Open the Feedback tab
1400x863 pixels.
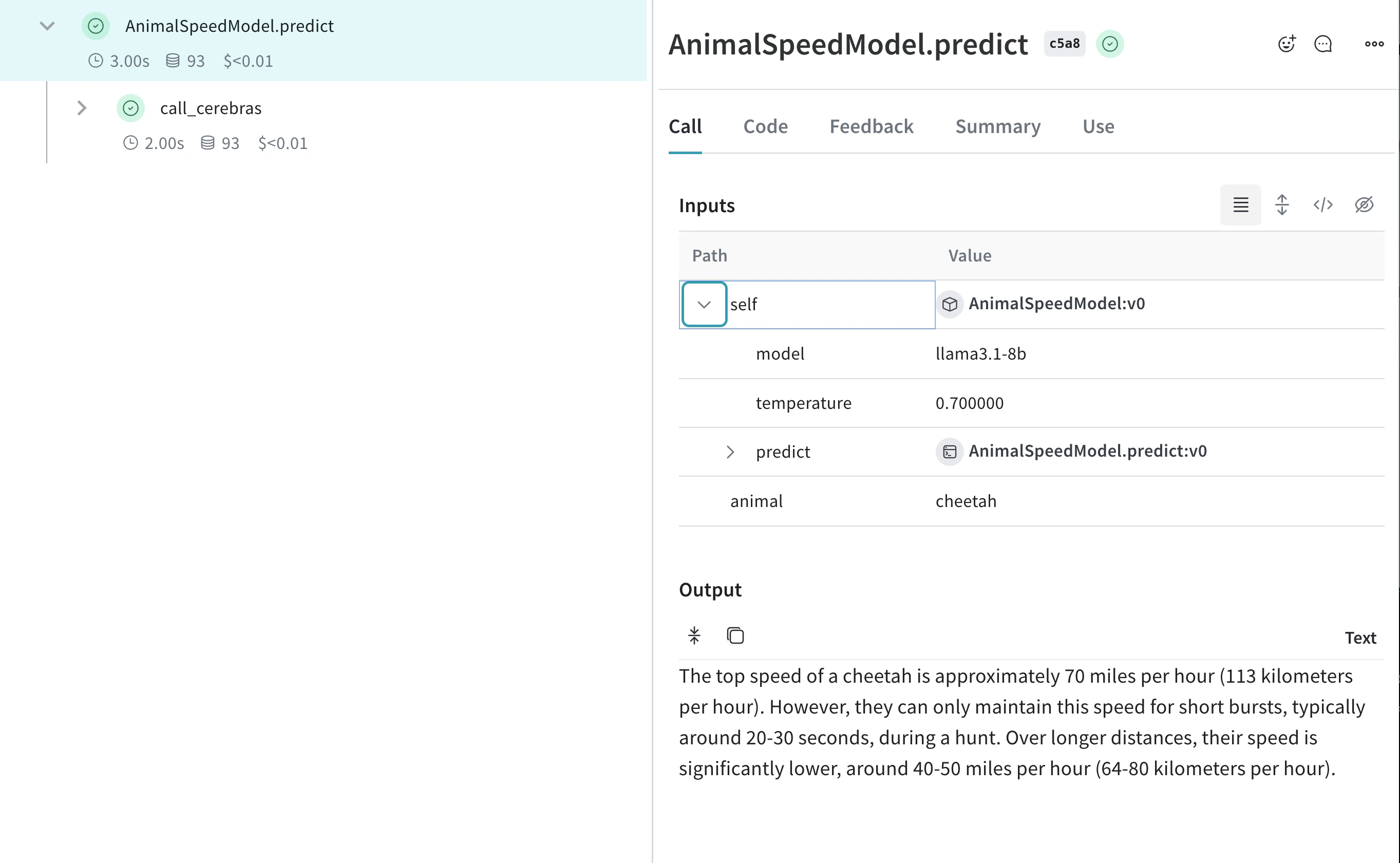pos(871,126)
